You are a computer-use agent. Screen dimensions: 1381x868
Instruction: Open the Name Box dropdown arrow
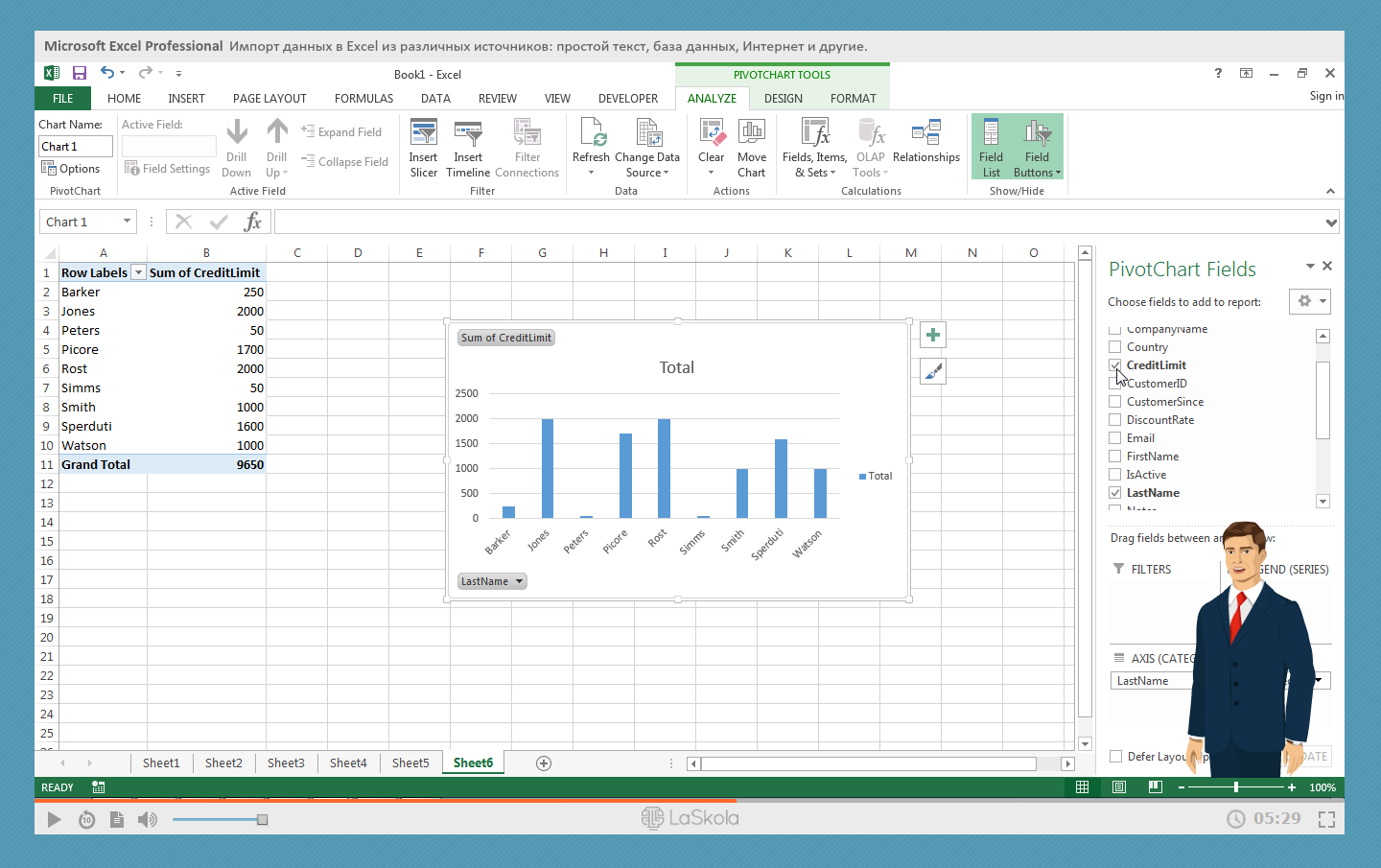click(127, 222)
